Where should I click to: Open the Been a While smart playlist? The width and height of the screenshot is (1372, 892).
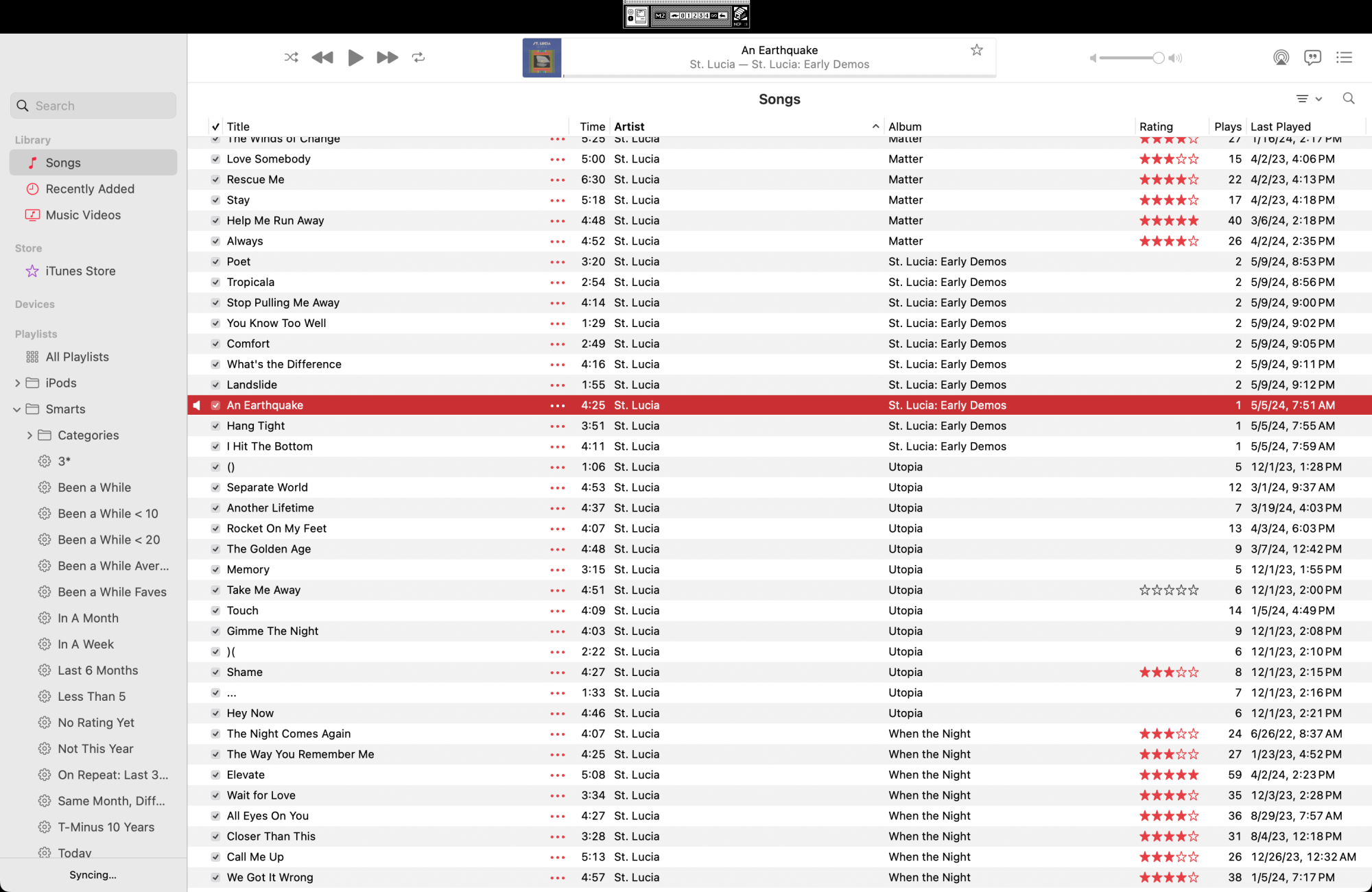(93, 487)
